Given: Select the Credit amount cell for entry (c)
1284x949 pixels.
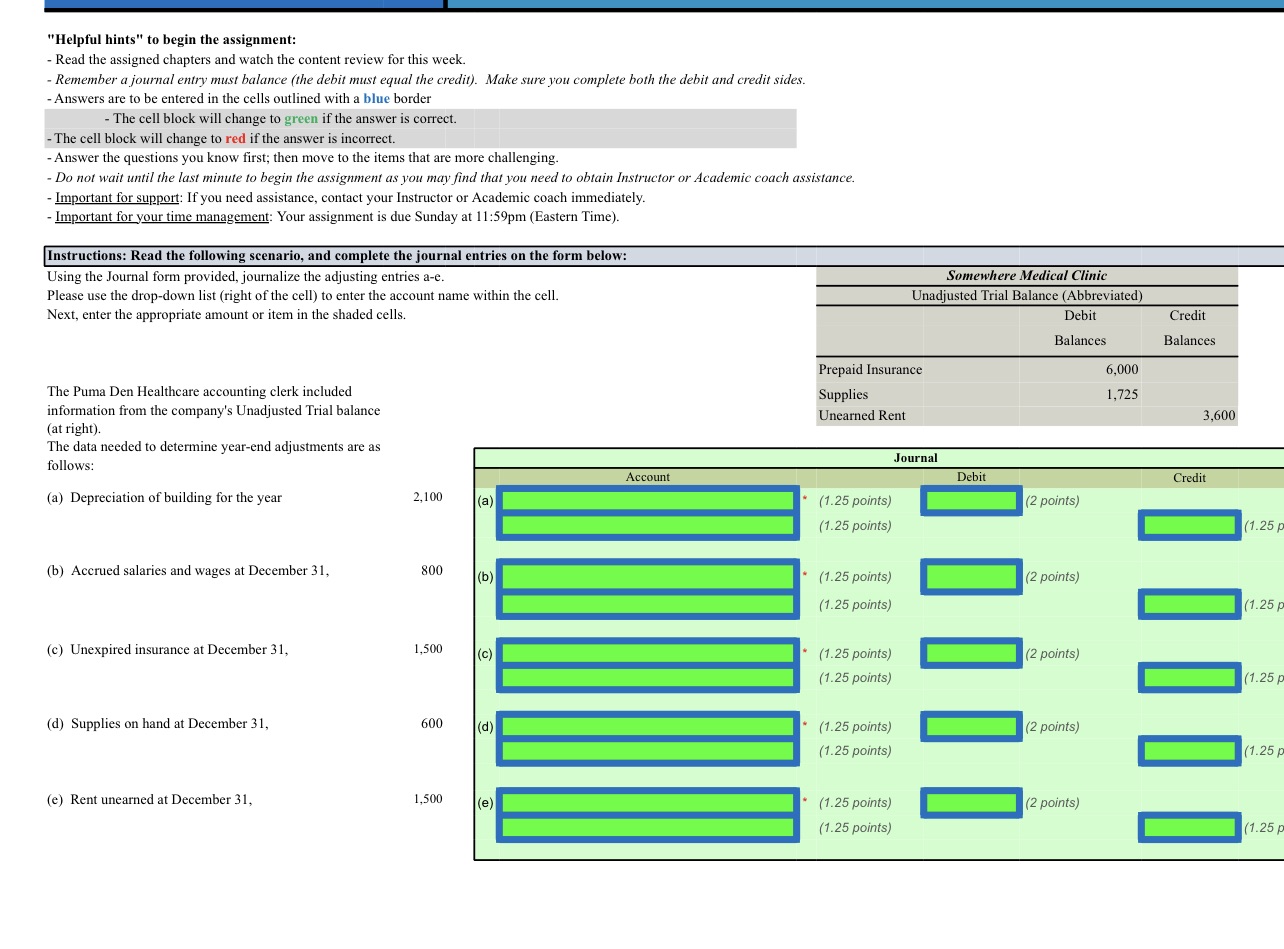Looking at the screenshot, I should tap(1189, 677).
